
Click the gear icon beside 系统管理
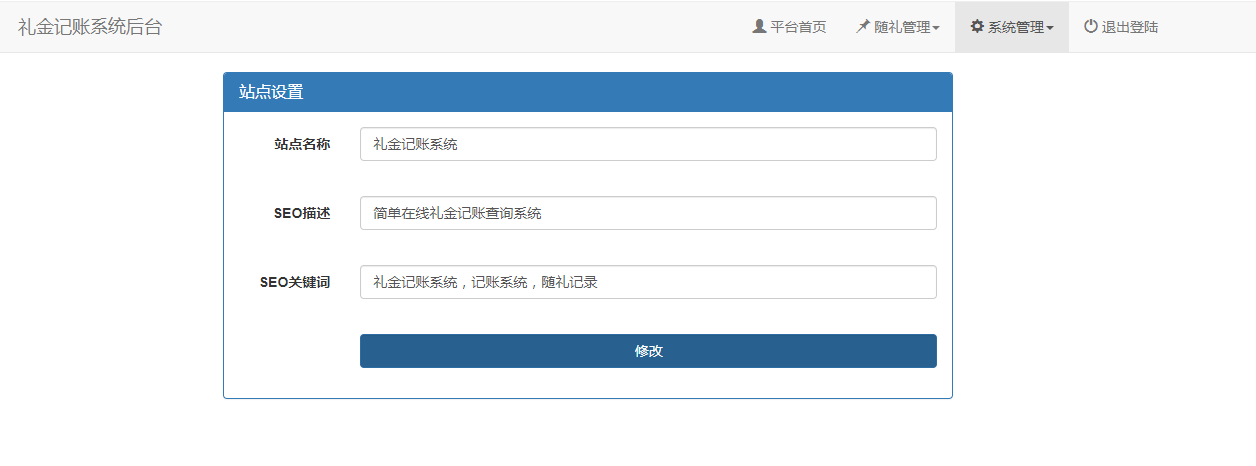tap(977, 27)
